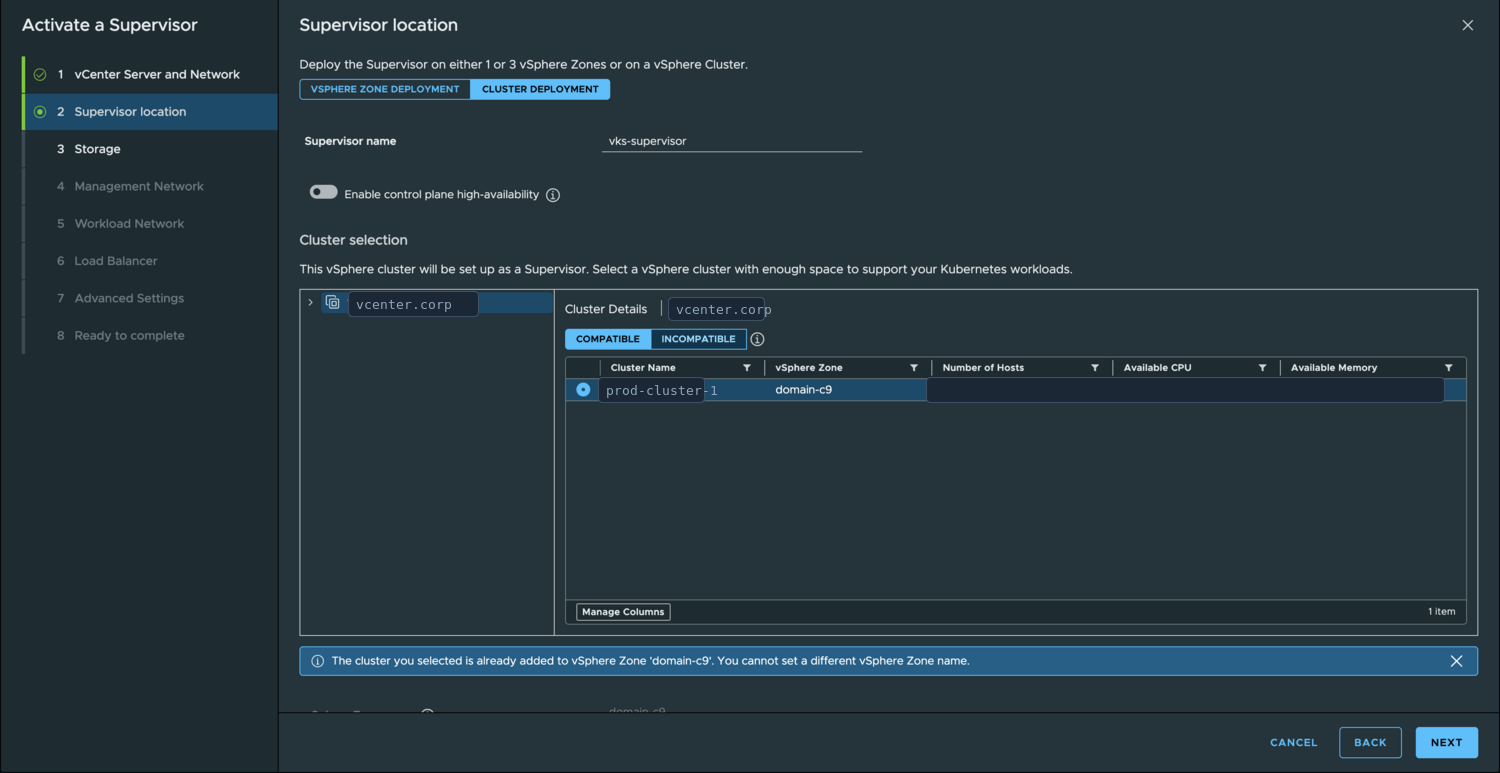Sort by the Available Memory header

tap(1334, 368)
